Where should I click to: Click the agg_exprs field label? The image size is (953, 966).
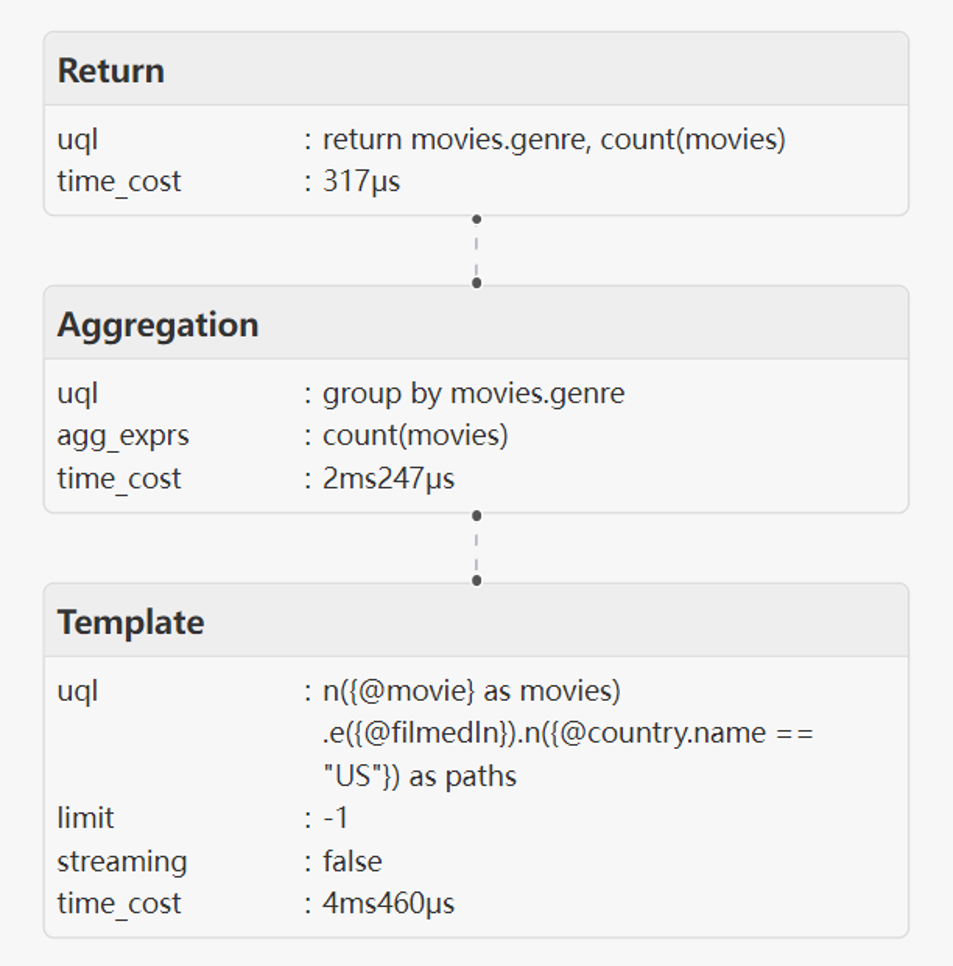coord(123,436)
